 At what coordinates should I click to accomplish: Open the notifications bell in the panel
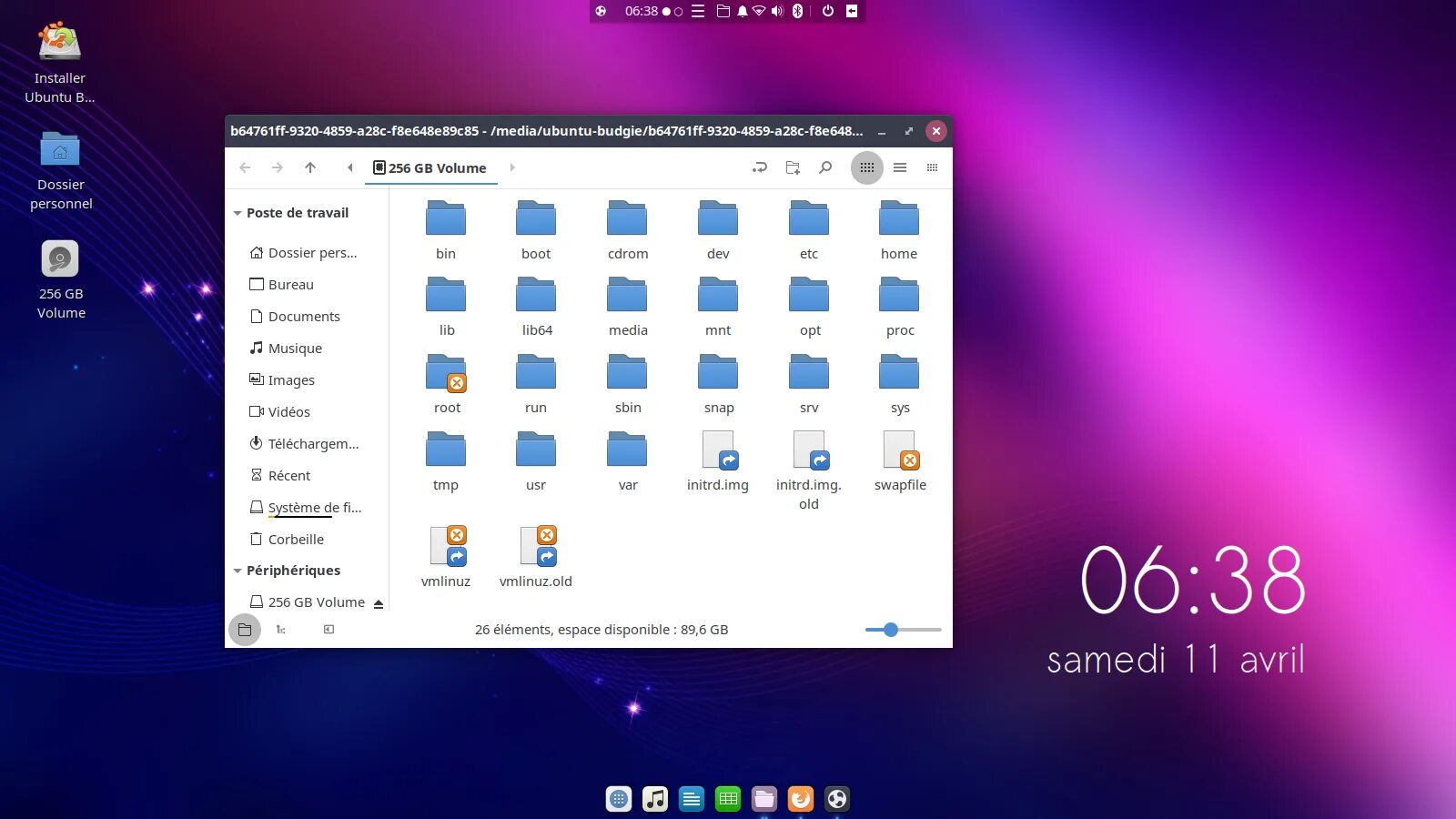click(x=743, y=11)
